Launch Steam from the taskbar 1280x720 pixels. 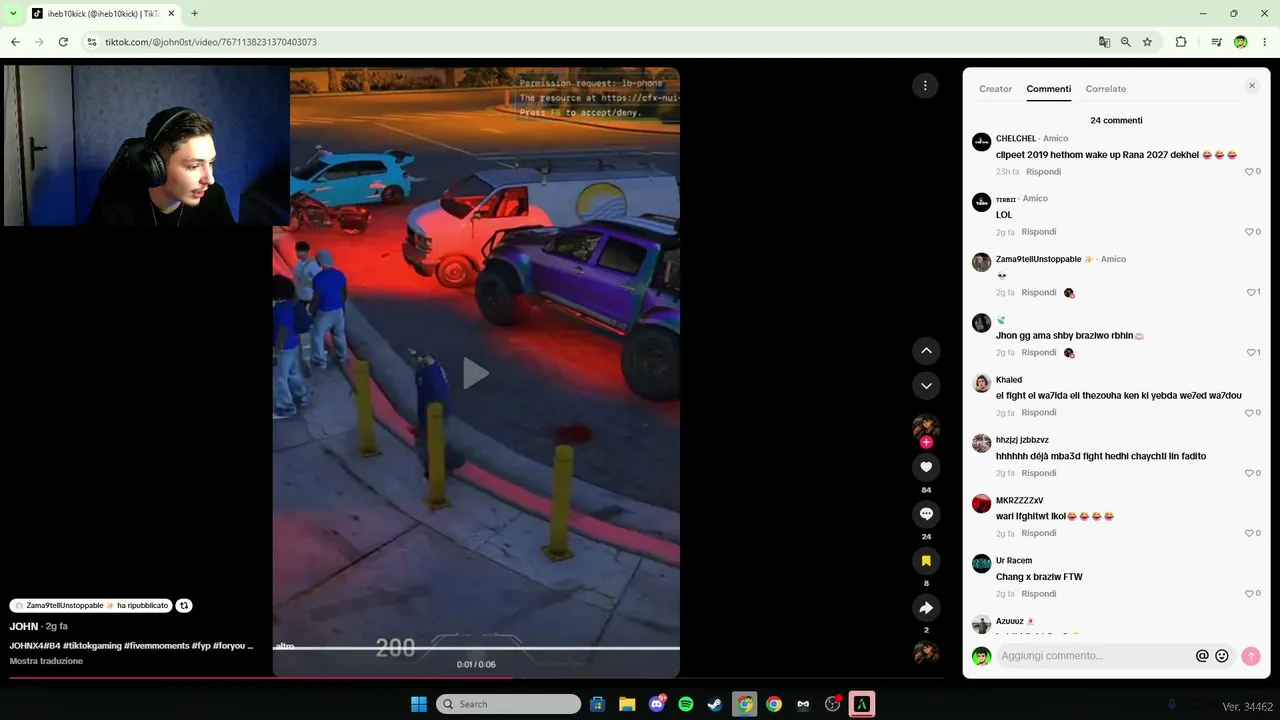coord(715,704)
